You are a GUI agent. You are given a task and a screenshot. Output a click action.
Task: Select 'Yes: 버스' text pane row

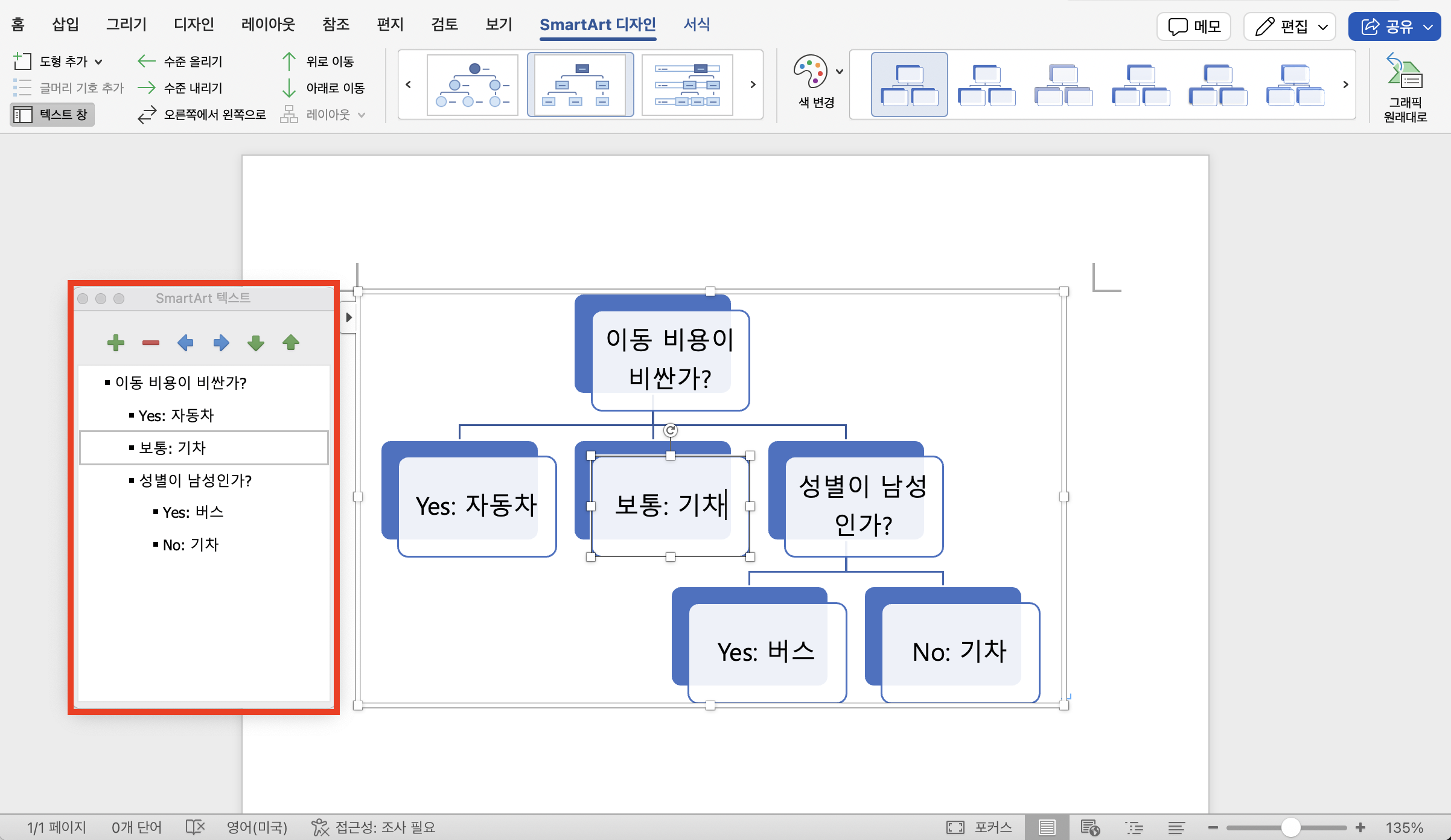(x=204, y=512)
